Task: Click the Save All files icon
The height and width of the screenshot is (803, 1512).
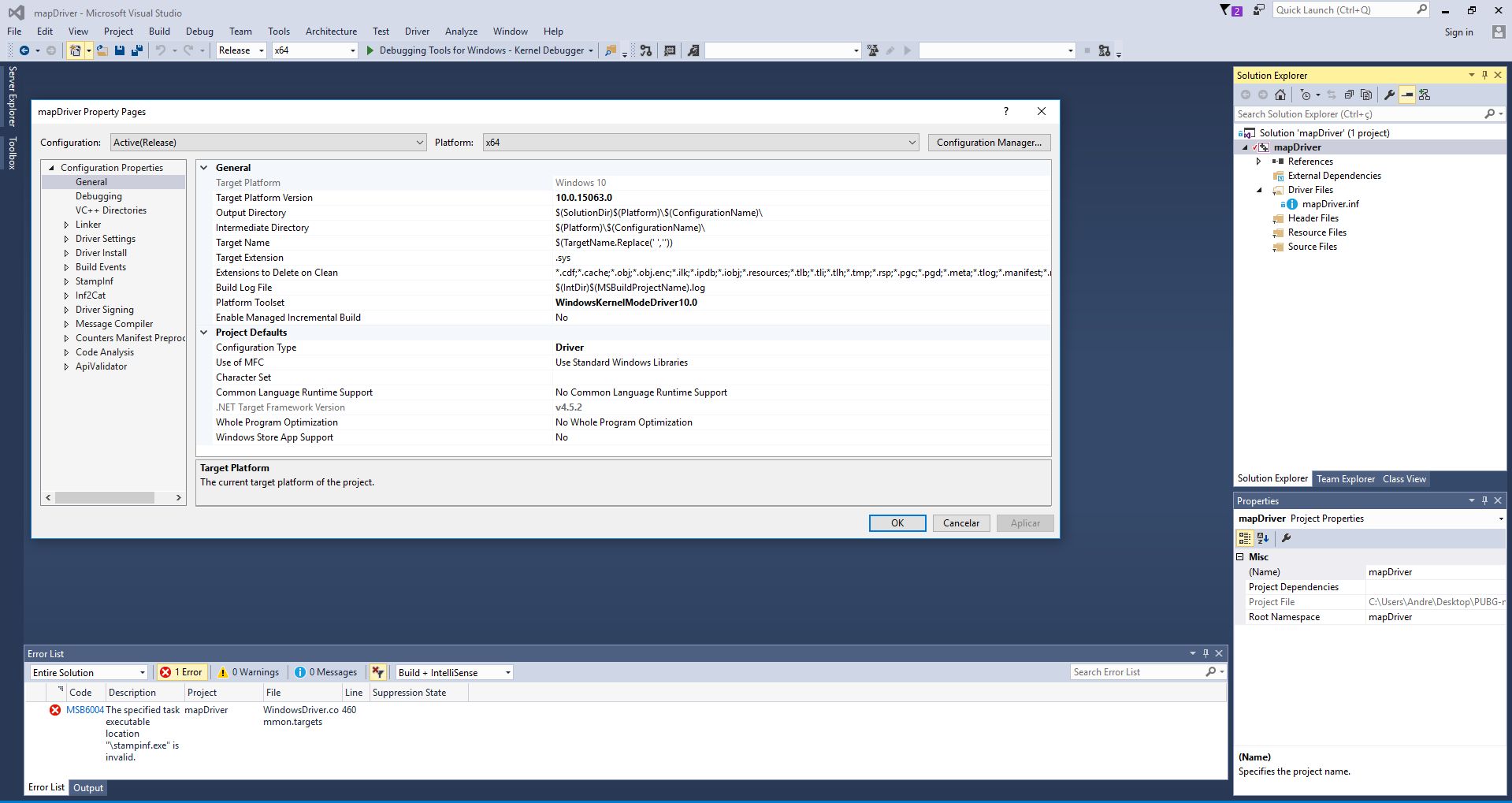Action: click(136, 50)
